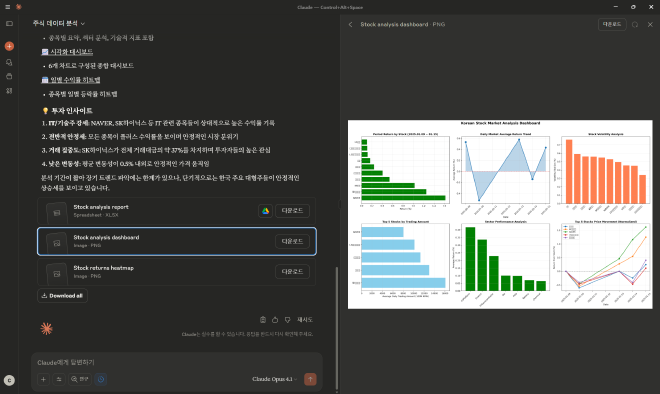The height and width of the screenshot is (394, 660).
Task: Open the projects icon in sidebar
Action: 9,77
